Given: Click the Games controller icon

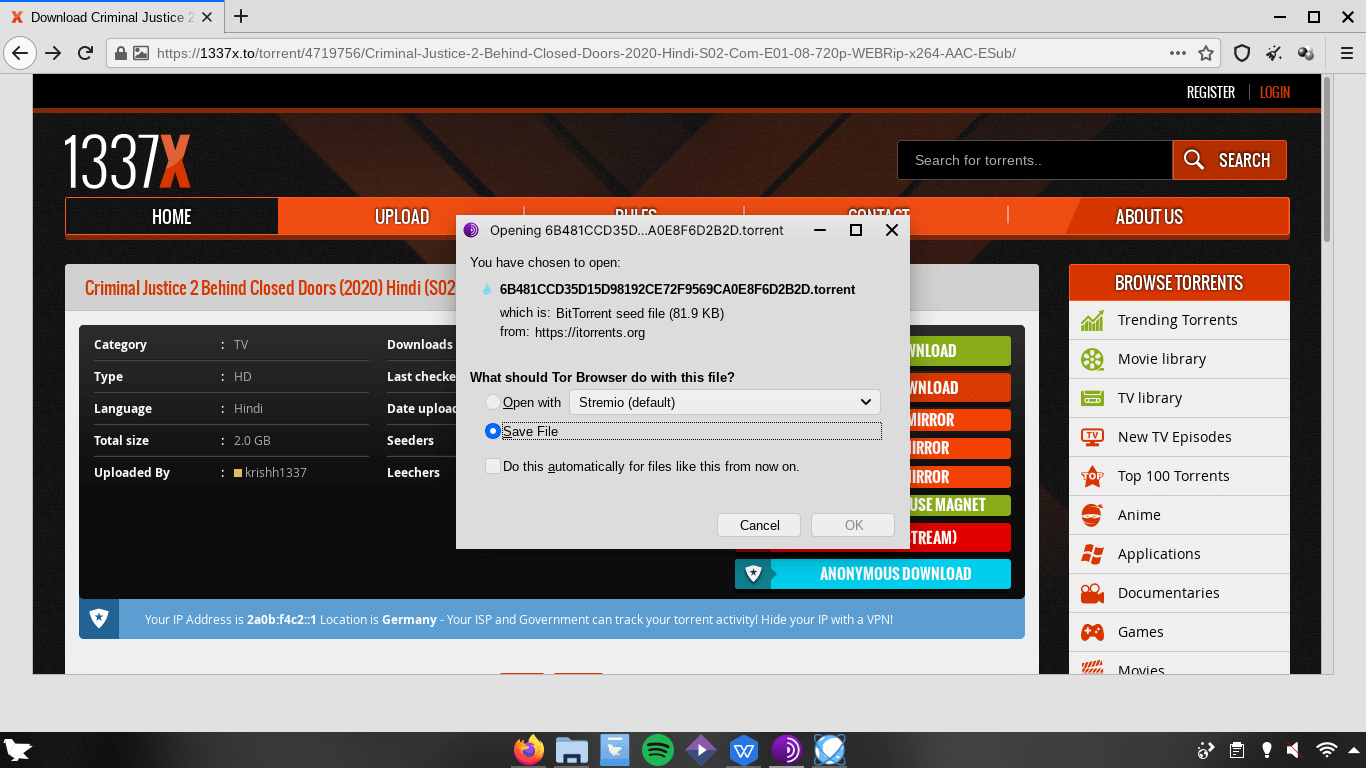Looking at the screenshot, I should (1092, 632).
